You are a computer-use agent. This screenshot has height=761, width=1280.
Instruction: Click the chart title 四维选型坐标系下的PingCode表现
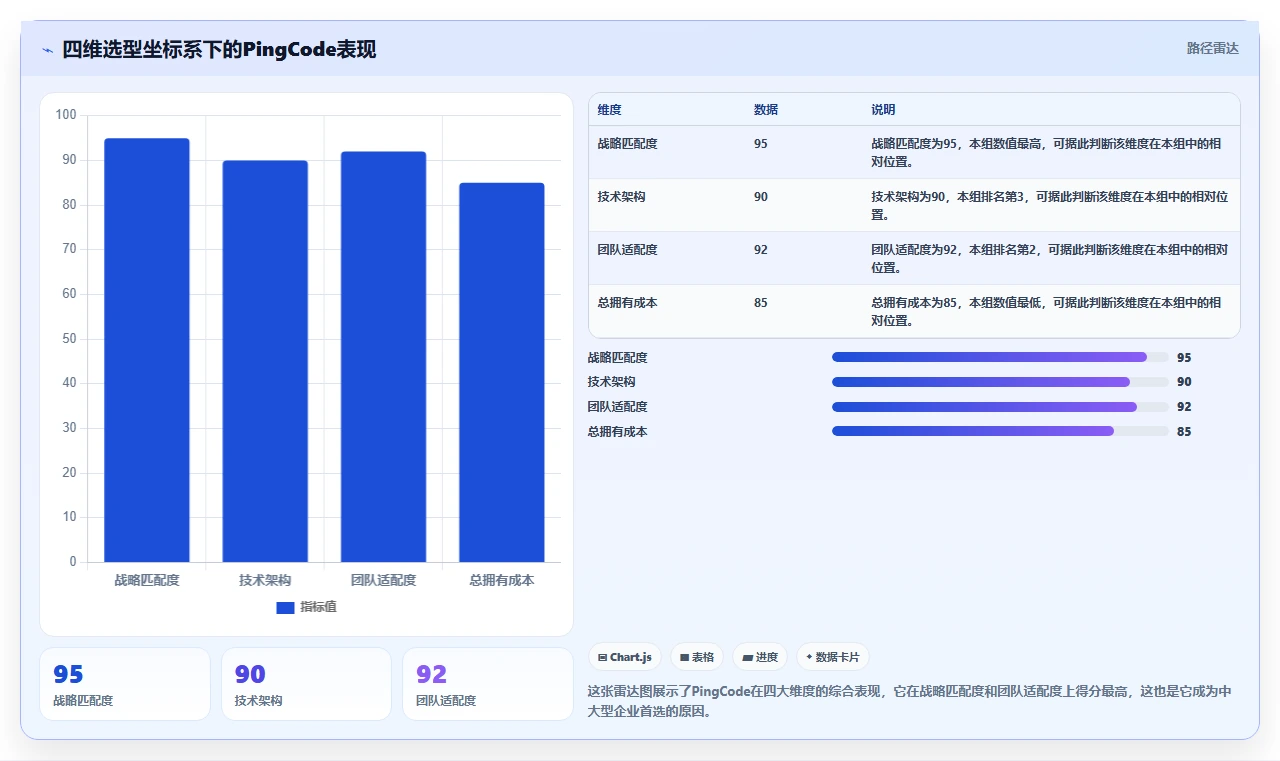pos(219,50)
